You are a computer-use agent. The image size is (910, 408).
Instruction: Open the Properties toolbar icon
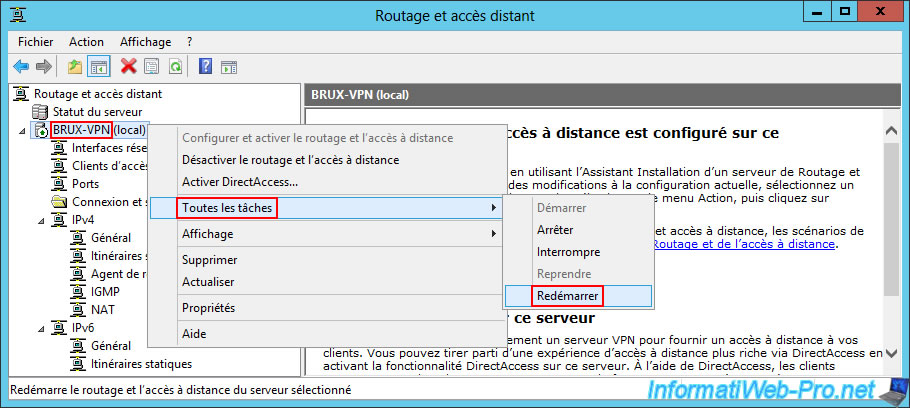click(x=152, y=66)
